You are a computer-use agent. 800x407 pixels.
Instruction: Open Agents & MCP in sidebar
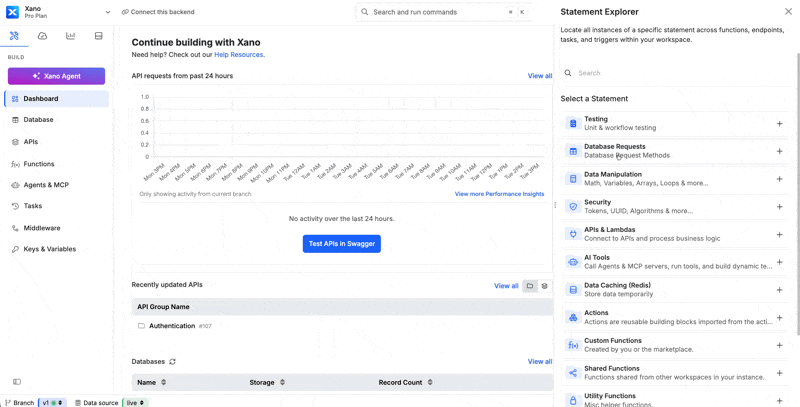click(x=56, y=185)
